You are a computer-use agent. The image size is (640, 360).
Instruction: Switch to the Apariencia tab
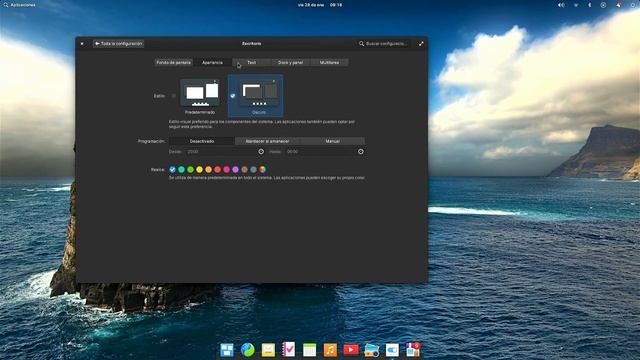pos(213,62)
